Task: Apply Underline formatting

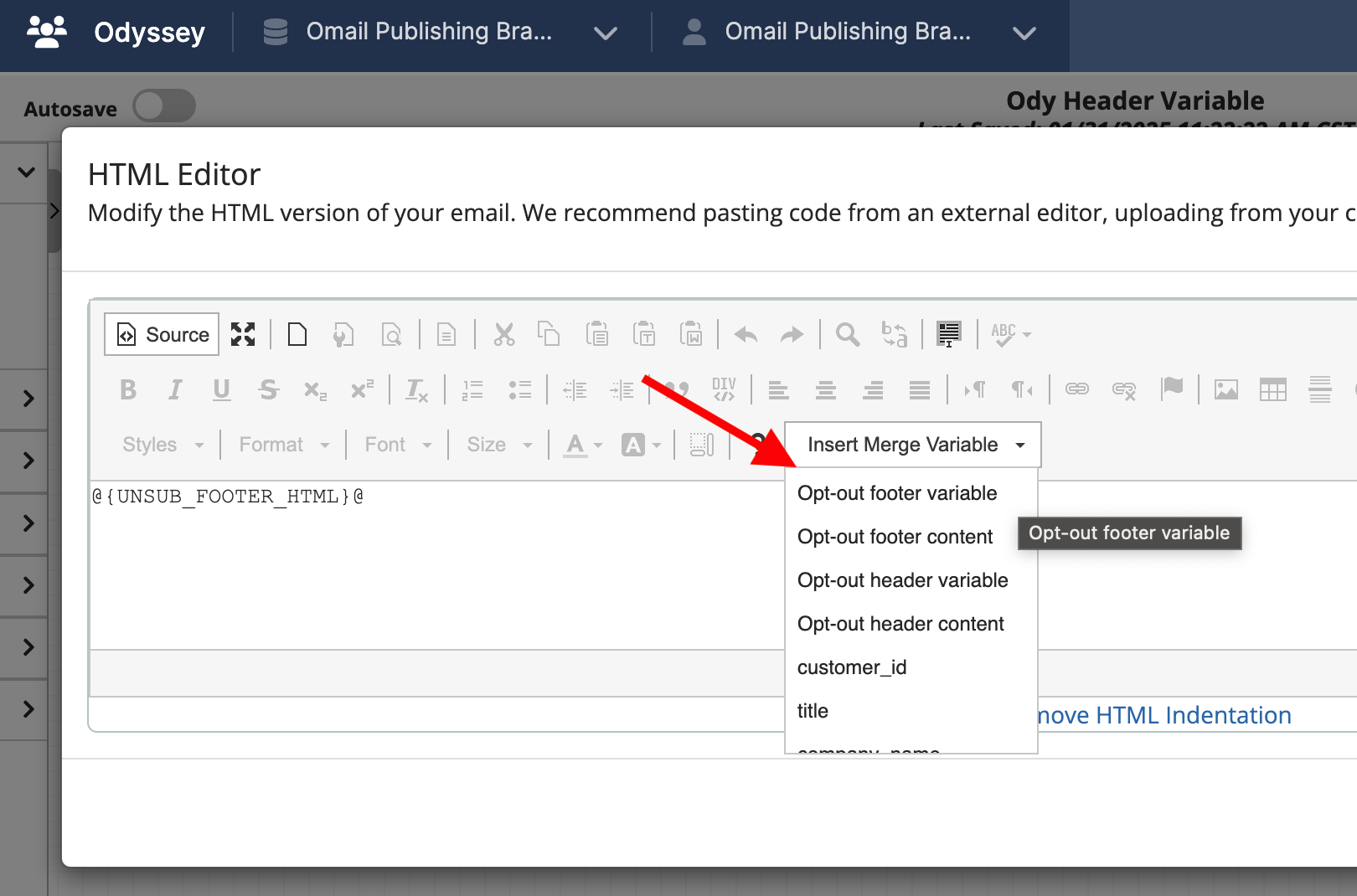Action: [x=221, y=390]
